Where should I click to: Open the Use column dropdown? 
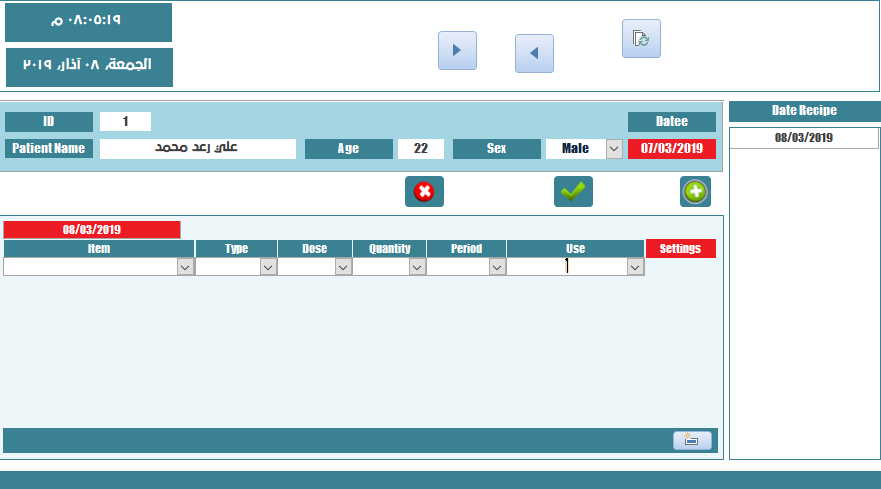635,267
